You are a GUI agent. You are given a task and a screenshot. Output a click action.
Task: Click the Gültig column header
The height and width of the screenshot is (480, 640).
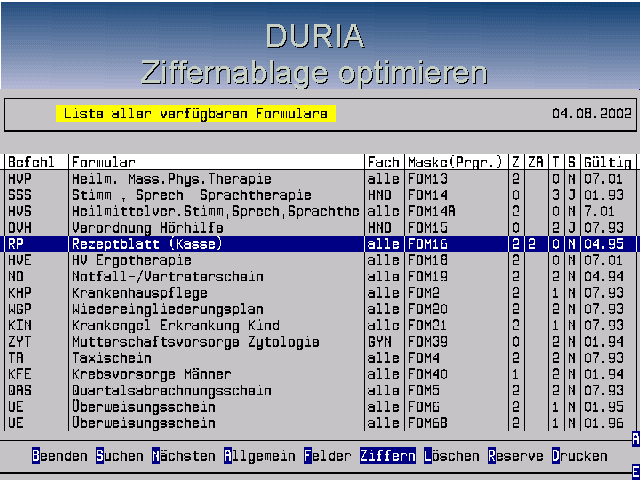[608, 162]
